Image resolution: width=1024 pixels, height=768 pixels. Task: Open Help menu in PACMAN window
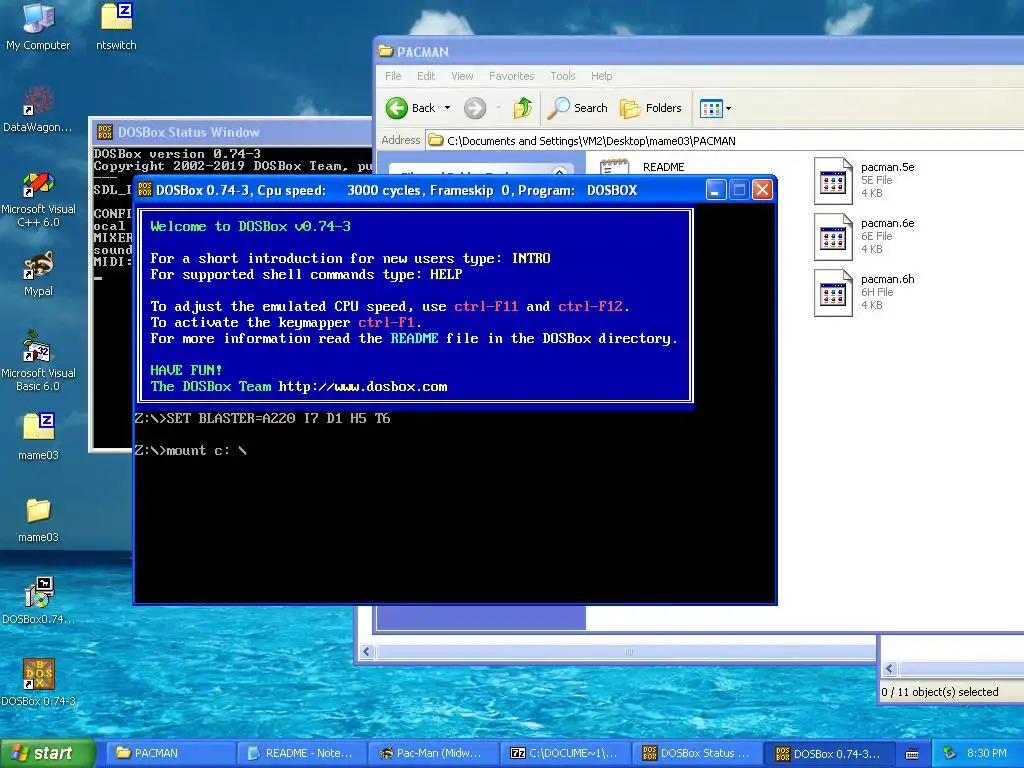601,76
